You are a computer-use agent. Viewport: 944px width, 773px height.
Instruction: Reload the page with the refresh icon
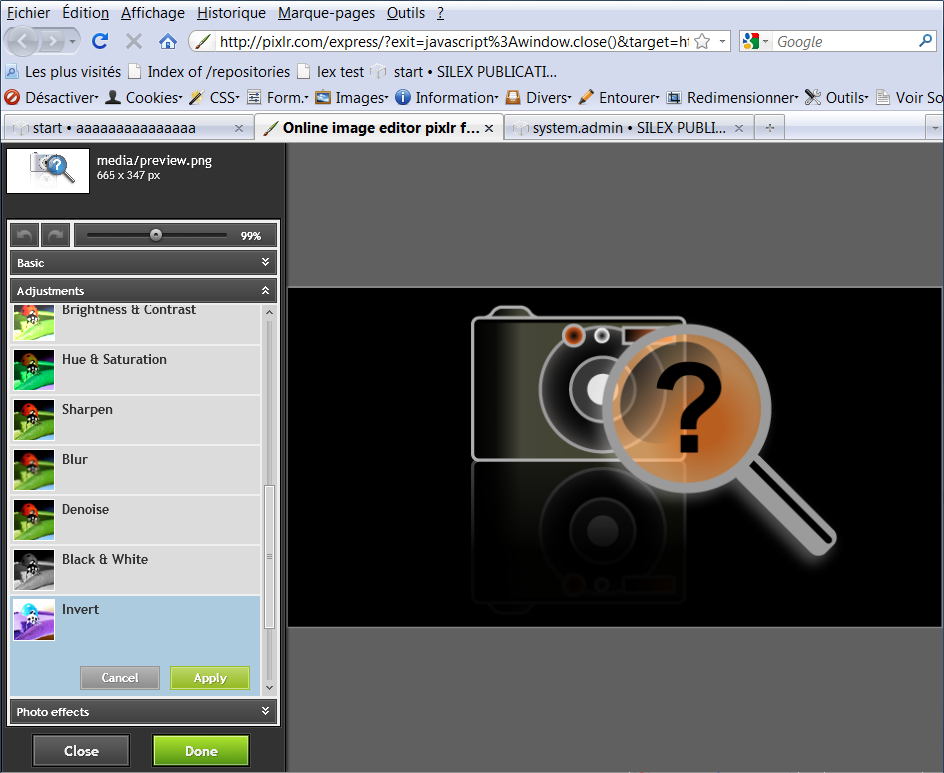tap(100, 41)
